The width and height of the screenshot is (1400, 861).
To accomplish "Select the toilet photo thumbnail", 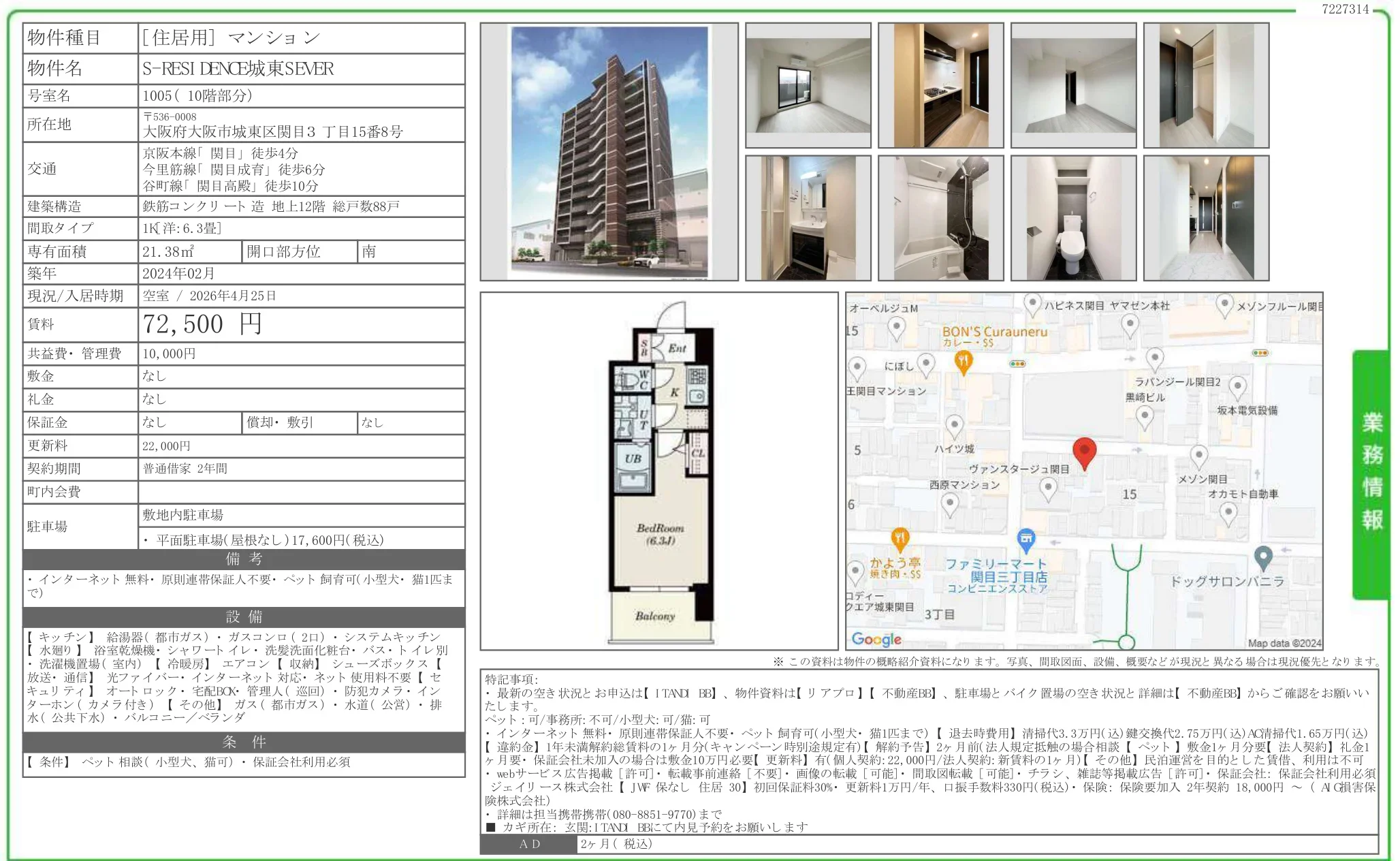I will (1072, 218).
